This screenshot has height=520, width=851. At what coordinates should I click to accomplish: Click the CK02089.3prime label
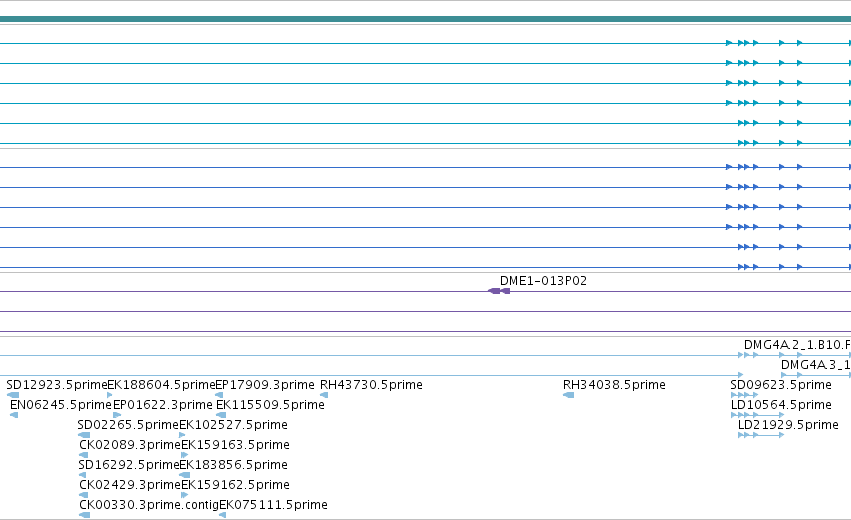[x=130, y=445]
